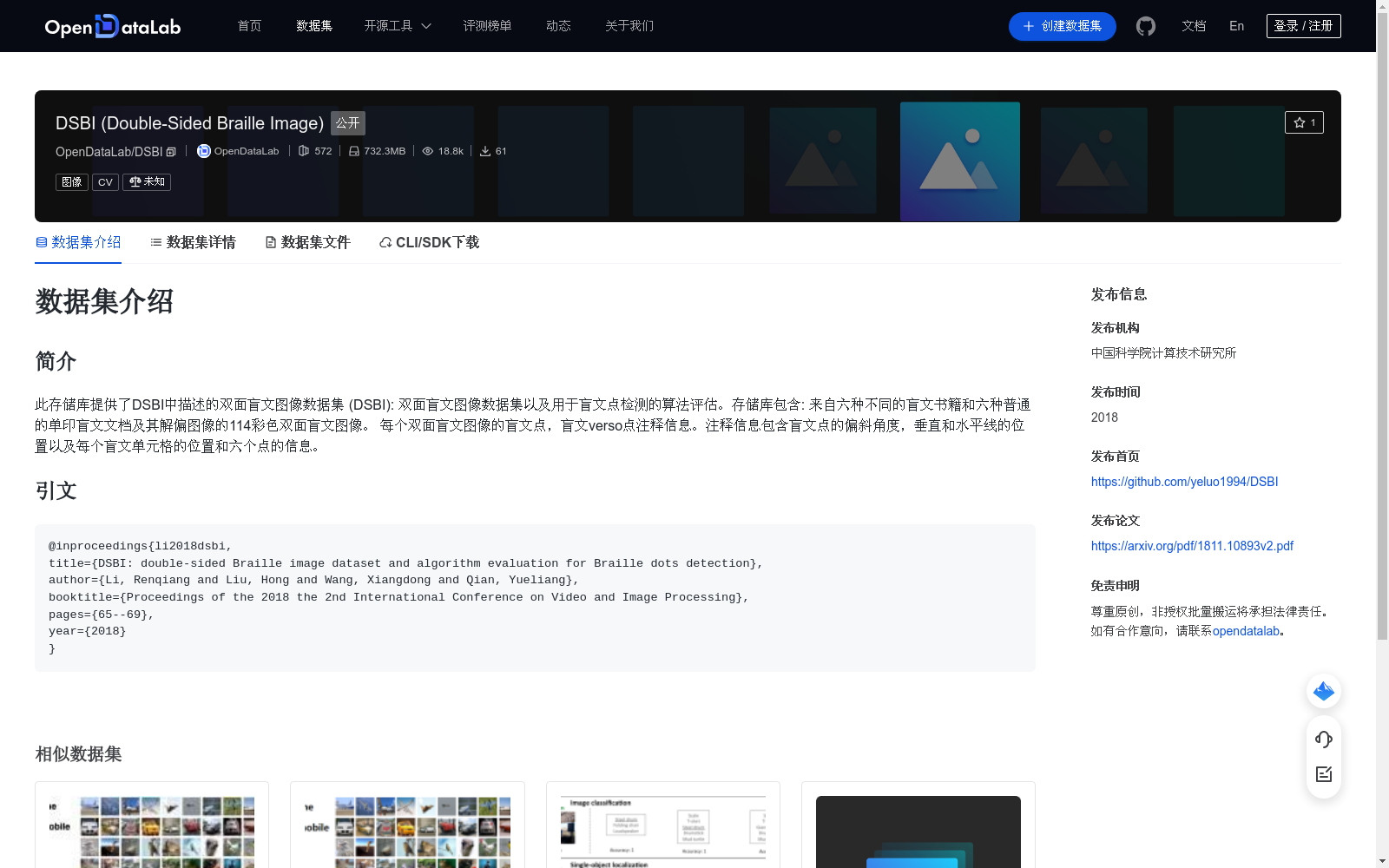Open the blue bird floating widget

coord(1324,691)
